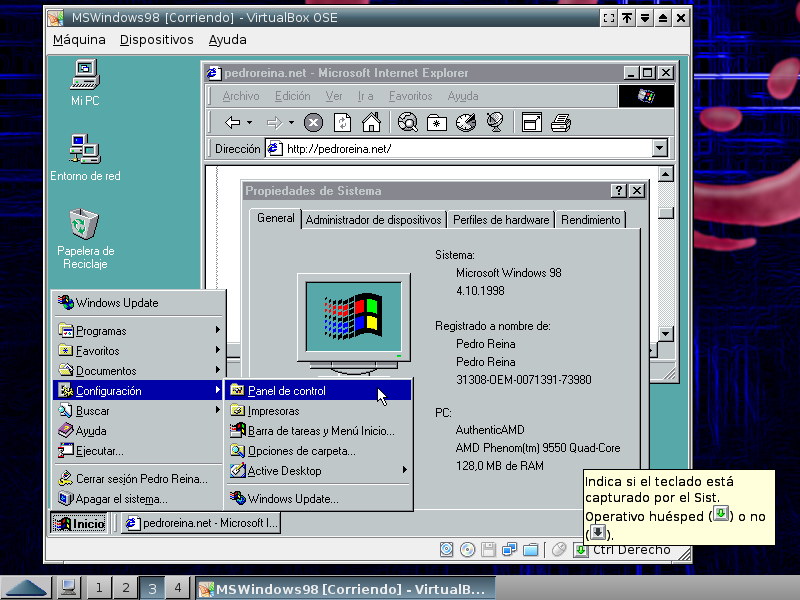Open the Back button history dropdown arrow
This screenshot has height=600, width=800.
(251, 123)
